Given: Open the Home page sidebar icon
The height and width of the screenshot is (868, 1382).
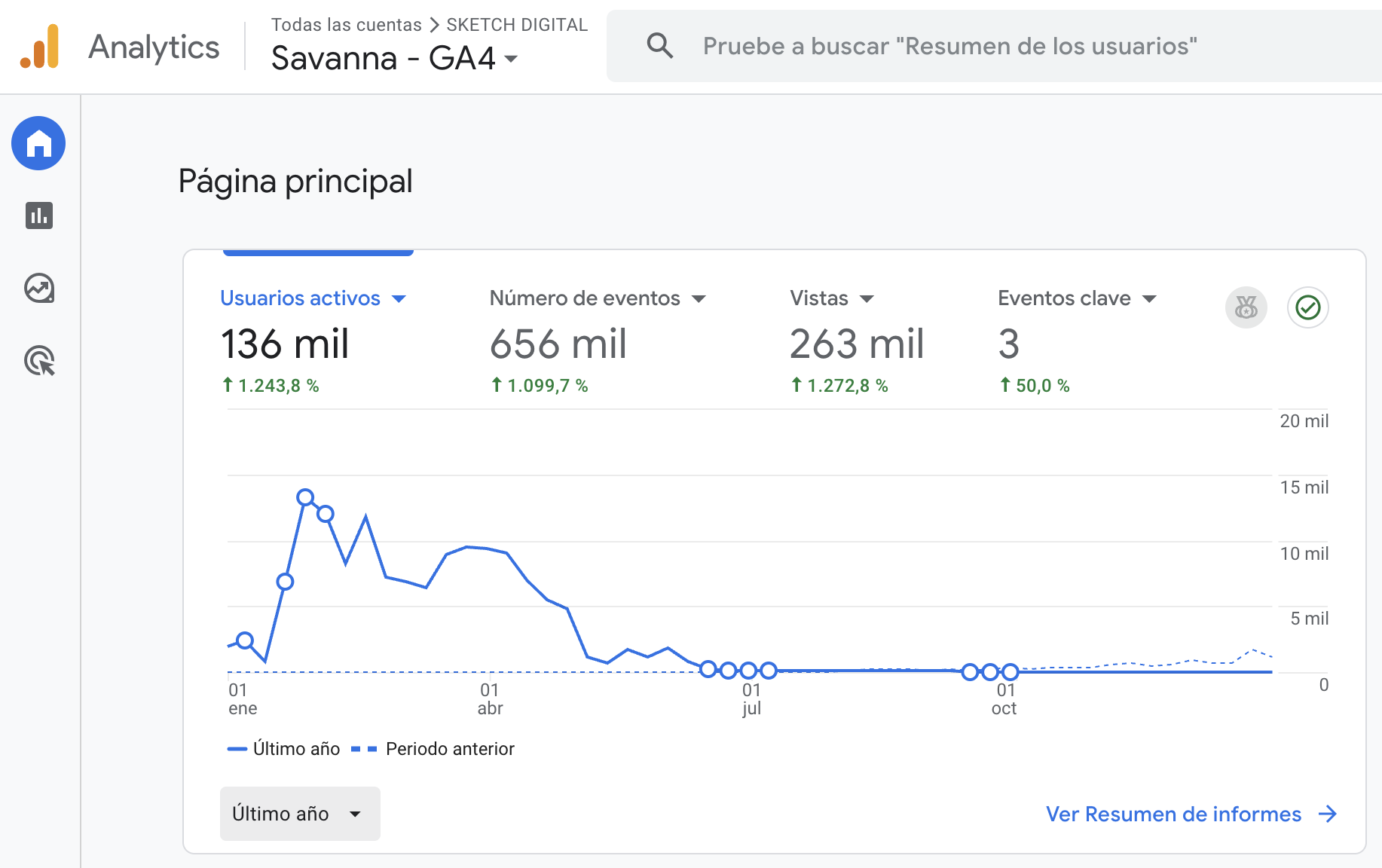Looking at the screenshot, I should [x=38, y=143].
